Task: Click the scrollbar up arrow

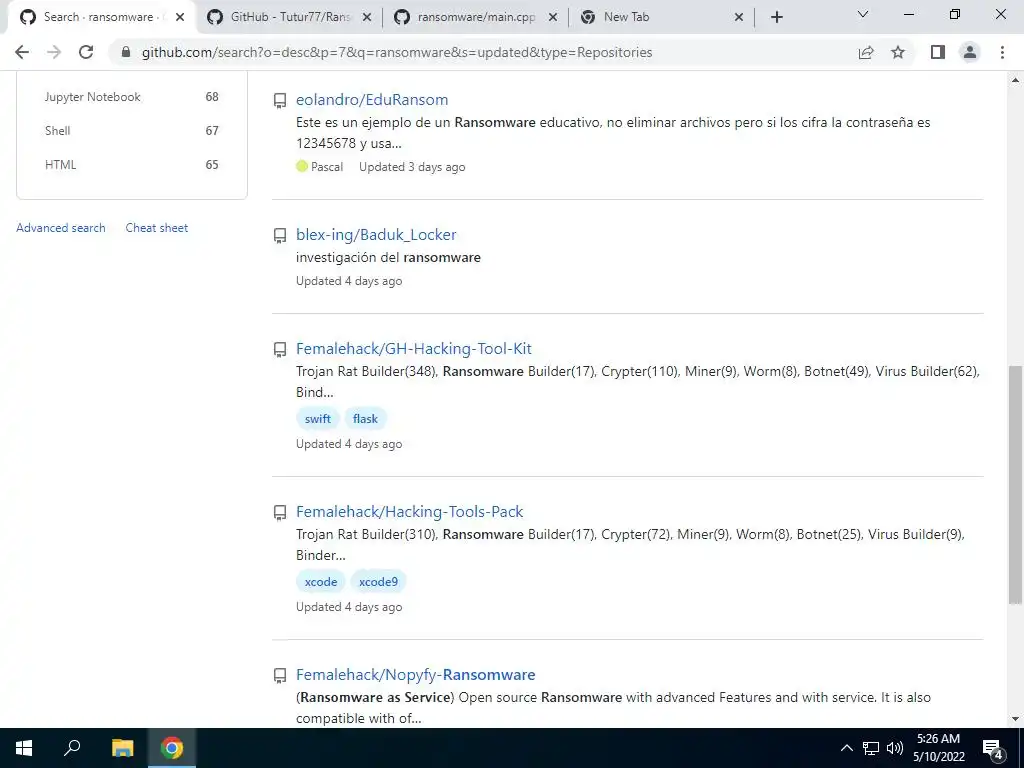Action: [x=1015, y=80]
